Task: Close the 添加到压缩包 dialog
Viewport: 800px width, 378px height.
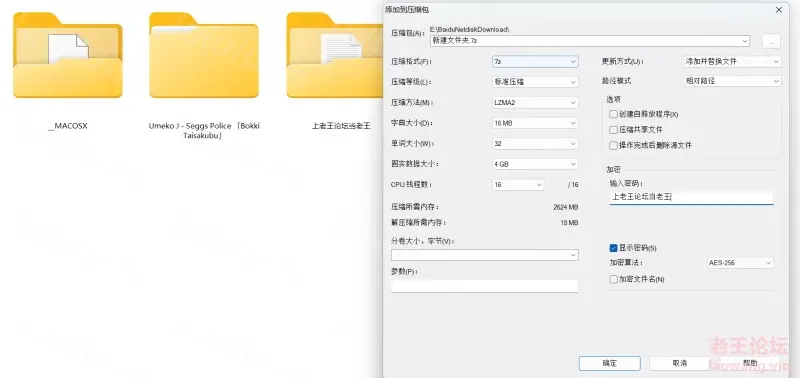Action: [x=779, y=10]
